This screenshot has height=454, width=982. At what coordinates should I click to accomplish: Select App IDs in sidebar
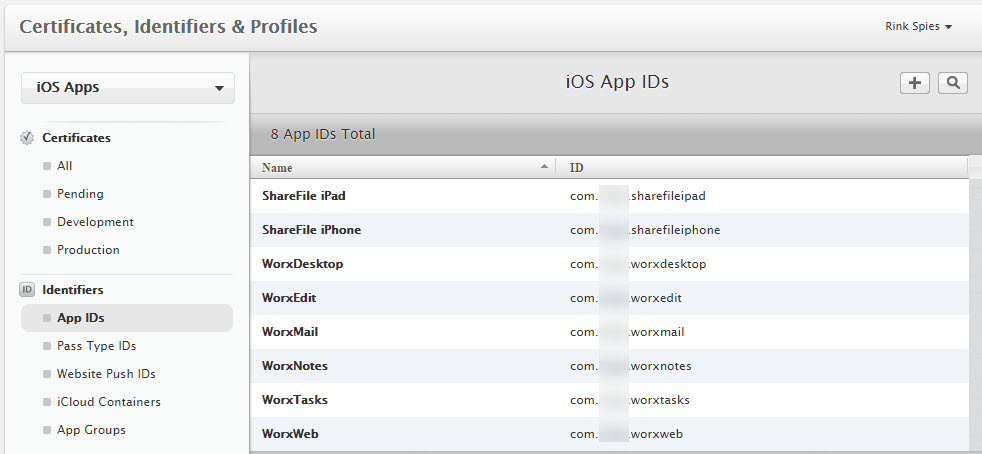[x=127, y=318]
